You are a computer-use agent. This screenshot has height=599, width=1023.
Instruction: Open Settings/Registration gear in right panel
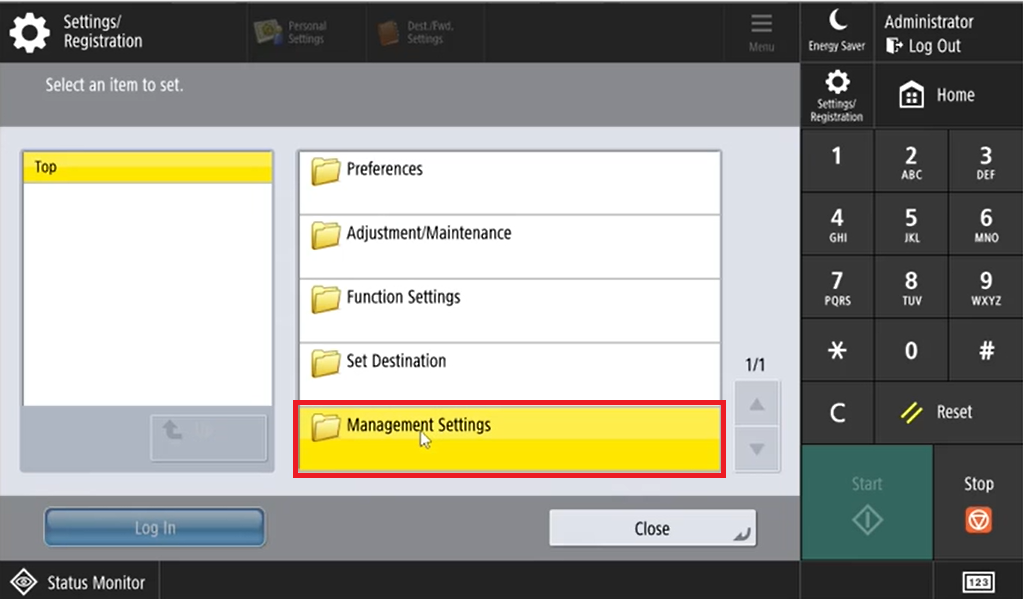[x=837, y=96]
